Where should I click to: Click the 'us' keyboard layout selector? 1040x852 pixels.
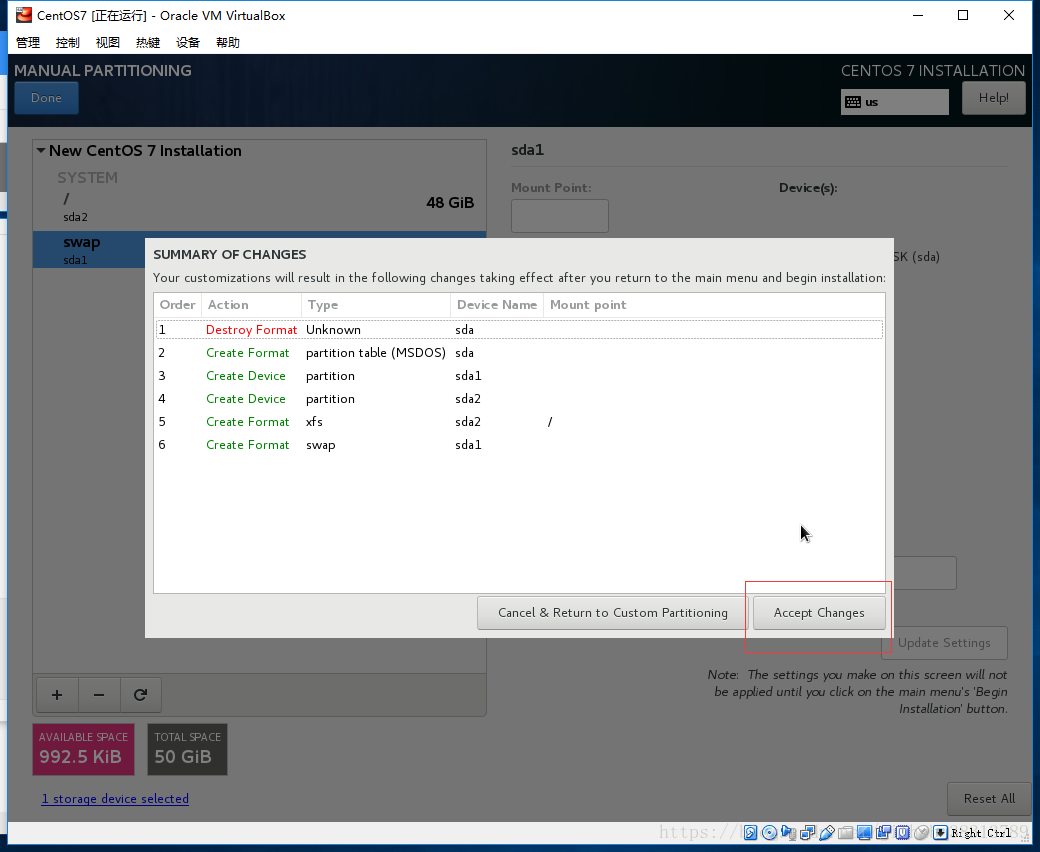(x=895, y=102)
